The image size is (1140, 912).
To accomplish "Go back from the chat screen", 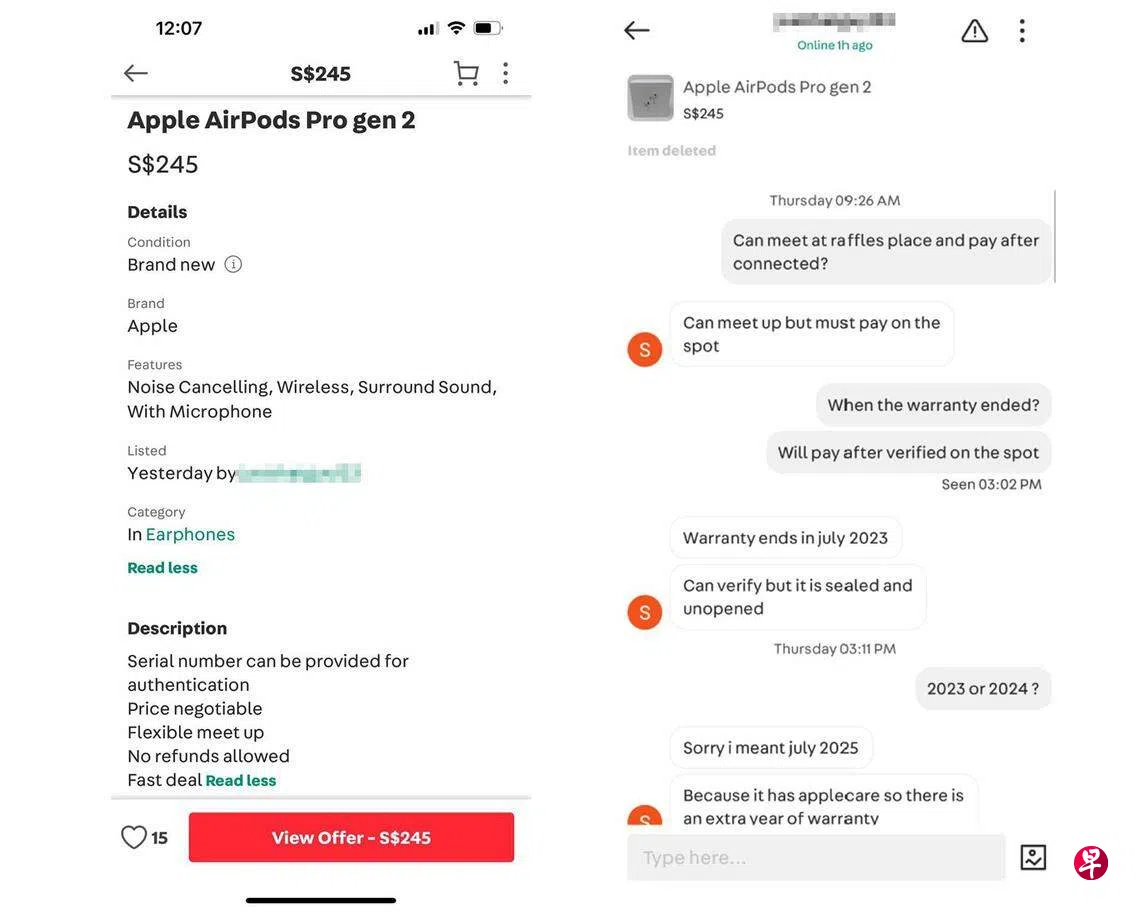I will point(637,30).
